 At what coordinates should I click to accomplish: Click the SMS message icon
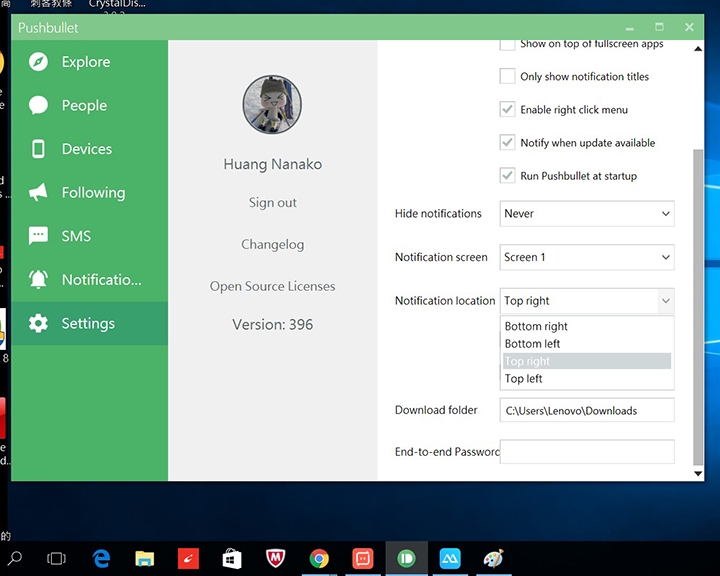[x=38, y=236]
